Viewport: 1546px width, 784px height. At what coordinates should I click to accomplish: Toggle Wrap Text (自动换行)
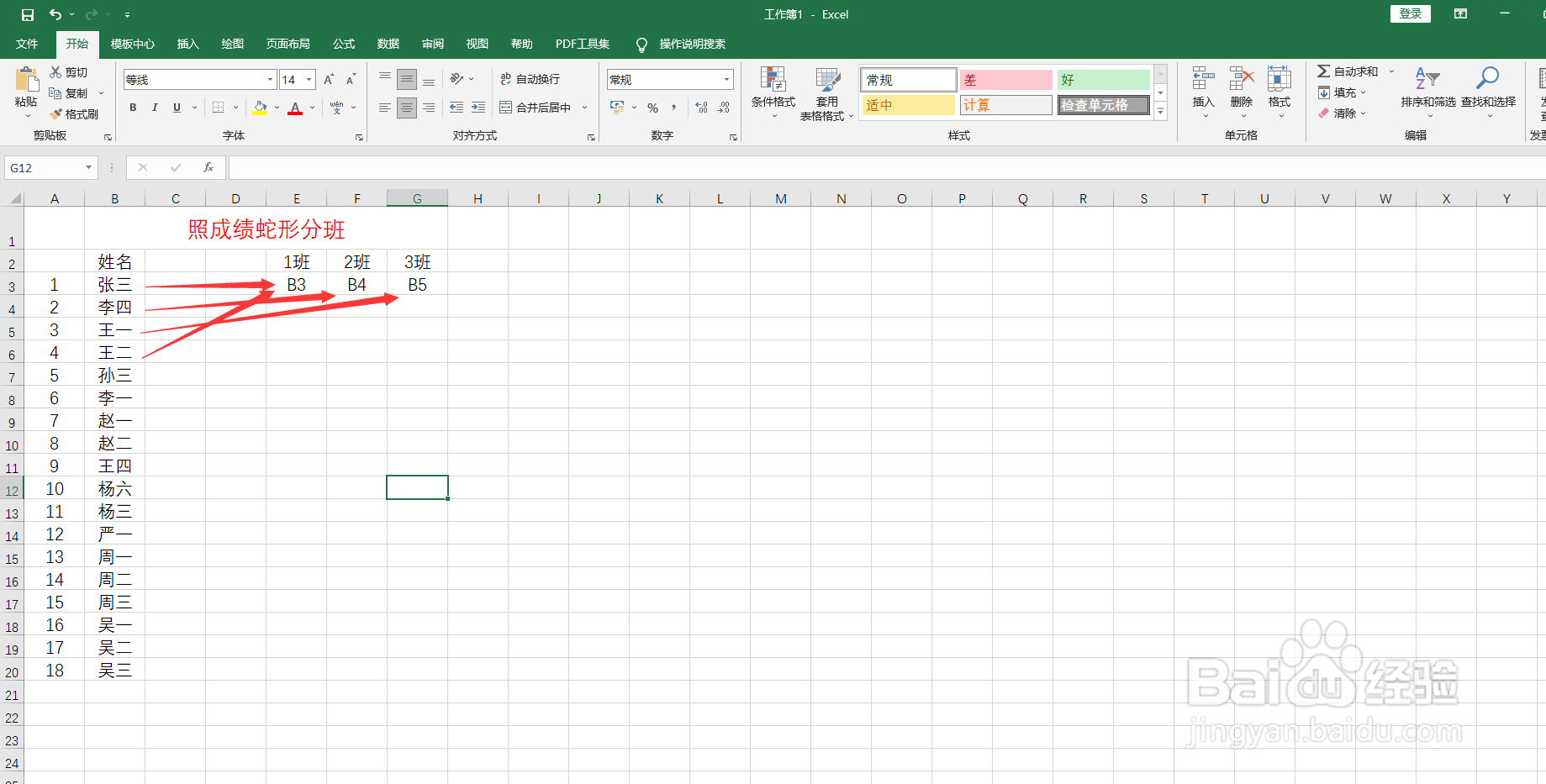point(530,79)
